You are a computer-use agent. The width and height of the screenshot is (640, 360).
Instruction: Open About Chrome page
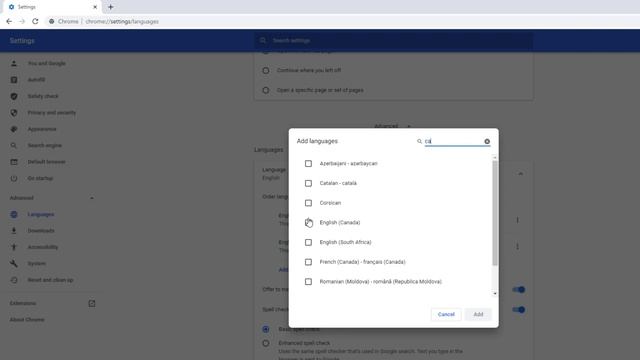27,320
